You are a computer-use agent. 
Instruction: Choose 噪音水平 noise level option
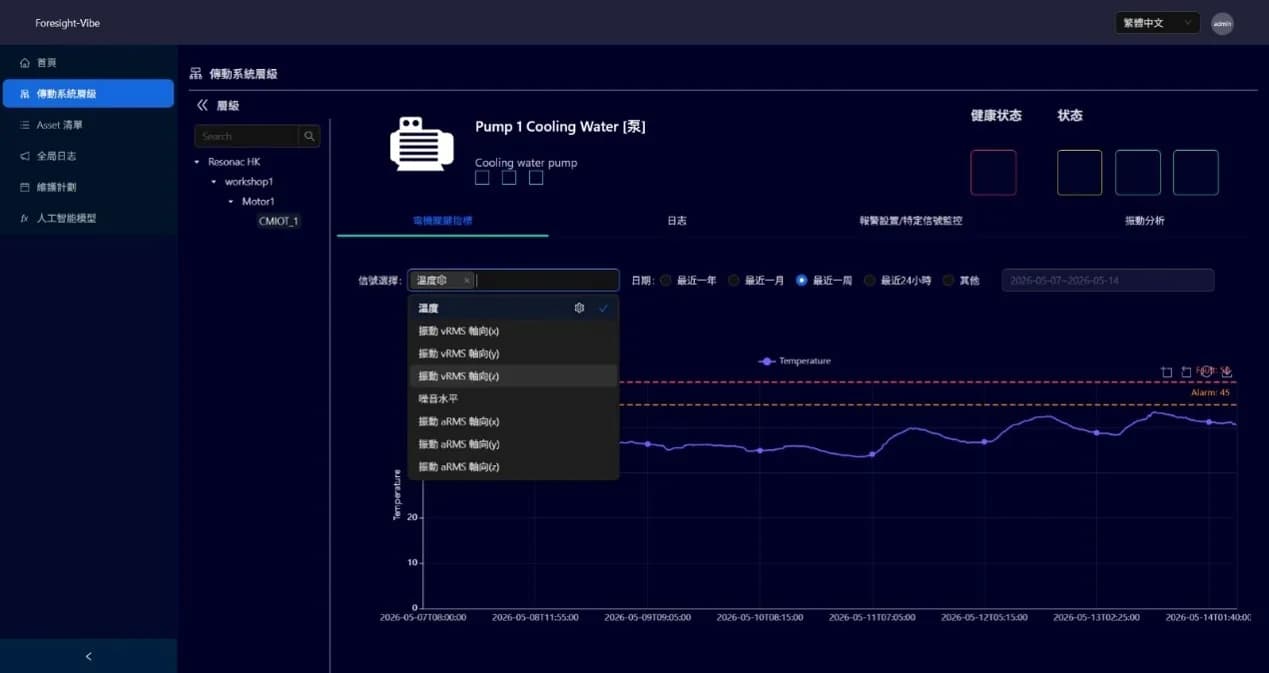coord(513,399)
